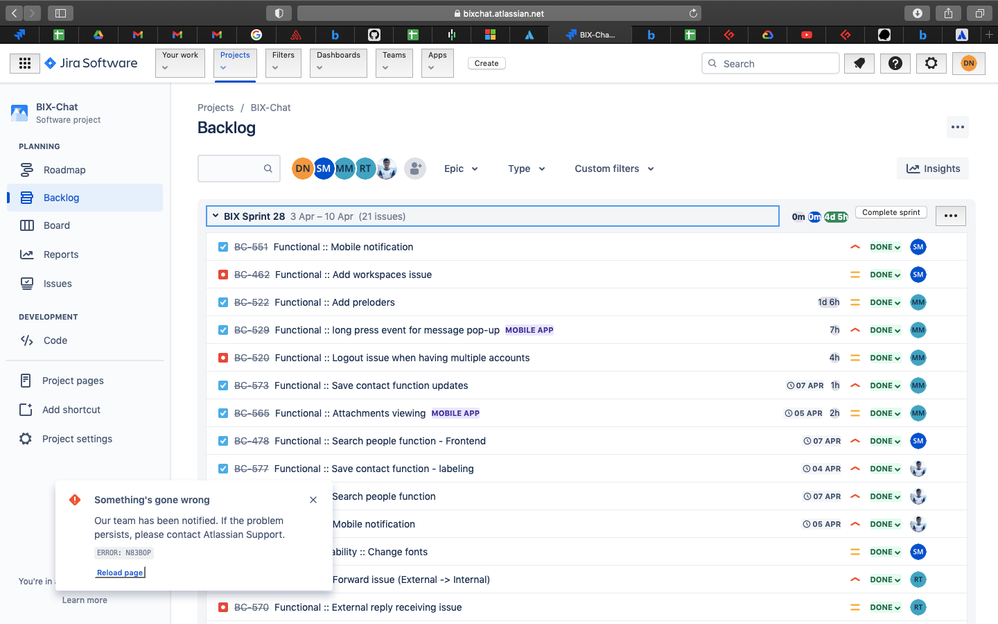
Task: Go to Roadmap in the sidebar
Action: (x=85, y=170)
